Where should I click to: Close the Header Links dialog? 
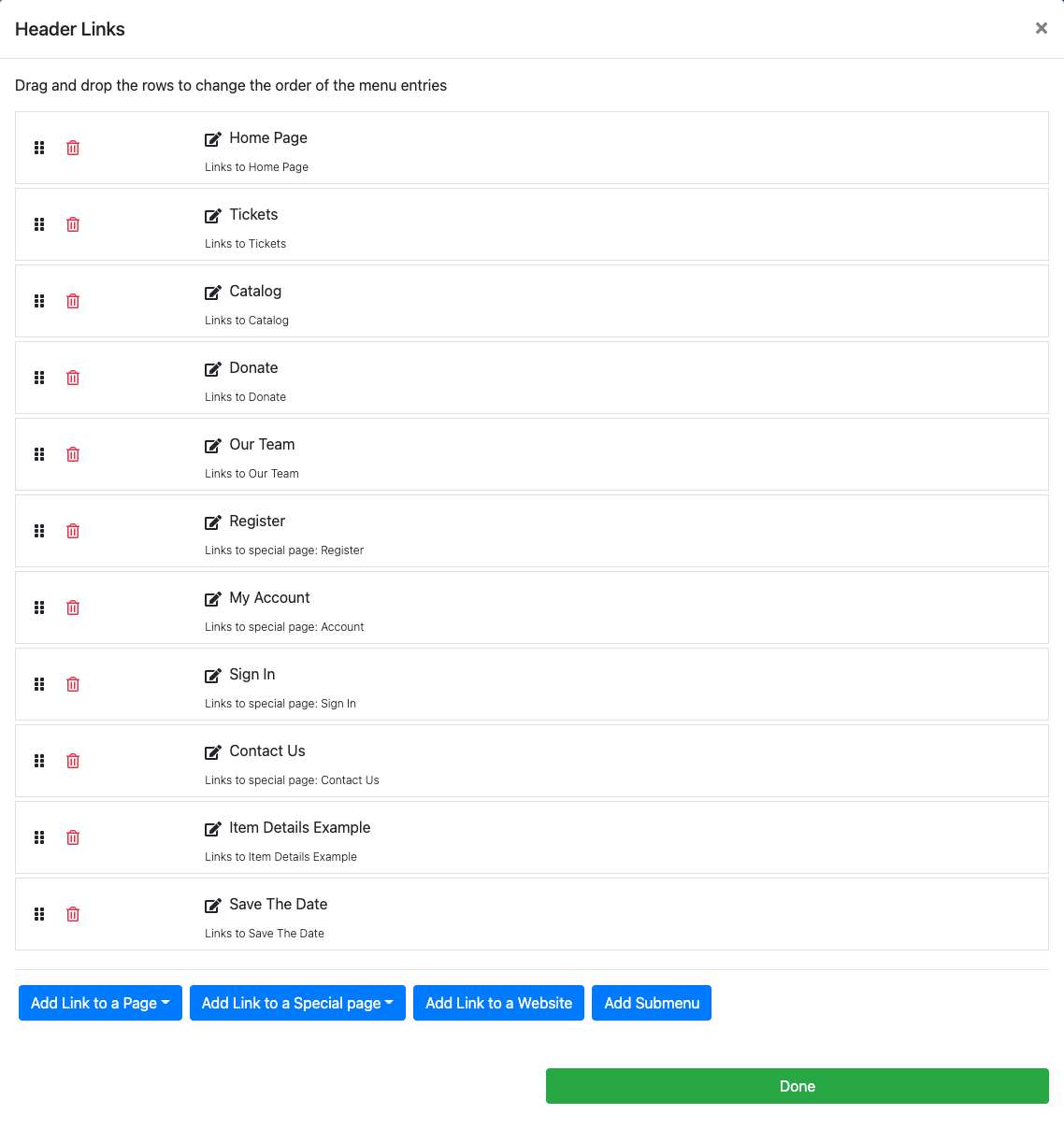[x=1041, y=28]
